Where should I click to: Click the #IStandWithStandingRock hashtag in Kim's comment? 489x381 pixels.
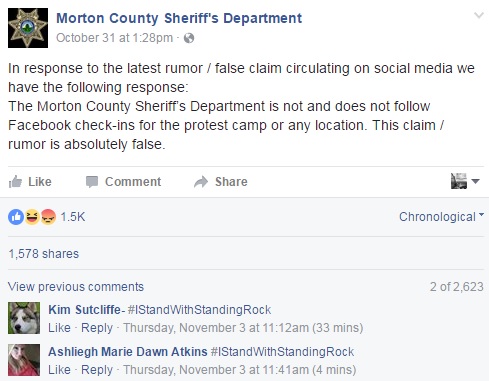click(199, 310)
